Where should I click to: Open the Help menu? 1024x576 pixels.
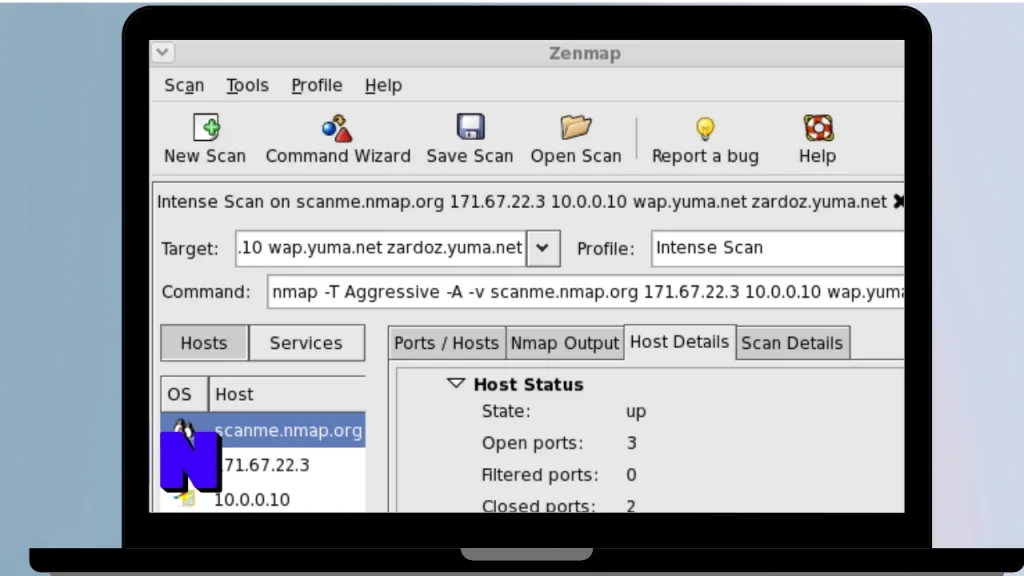383,86
